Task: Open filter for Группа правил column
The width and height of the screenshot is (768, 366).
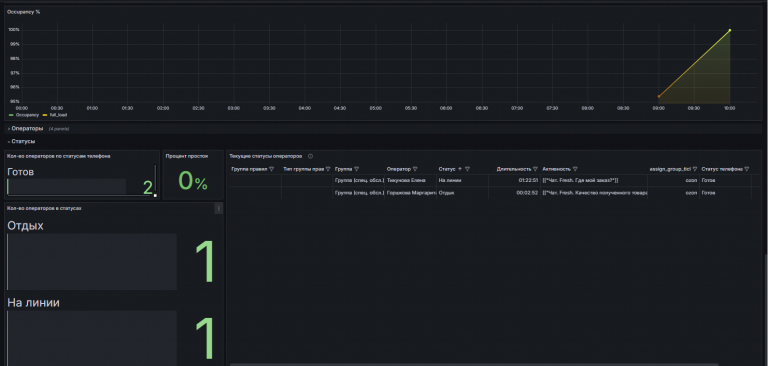Action: 271,169
